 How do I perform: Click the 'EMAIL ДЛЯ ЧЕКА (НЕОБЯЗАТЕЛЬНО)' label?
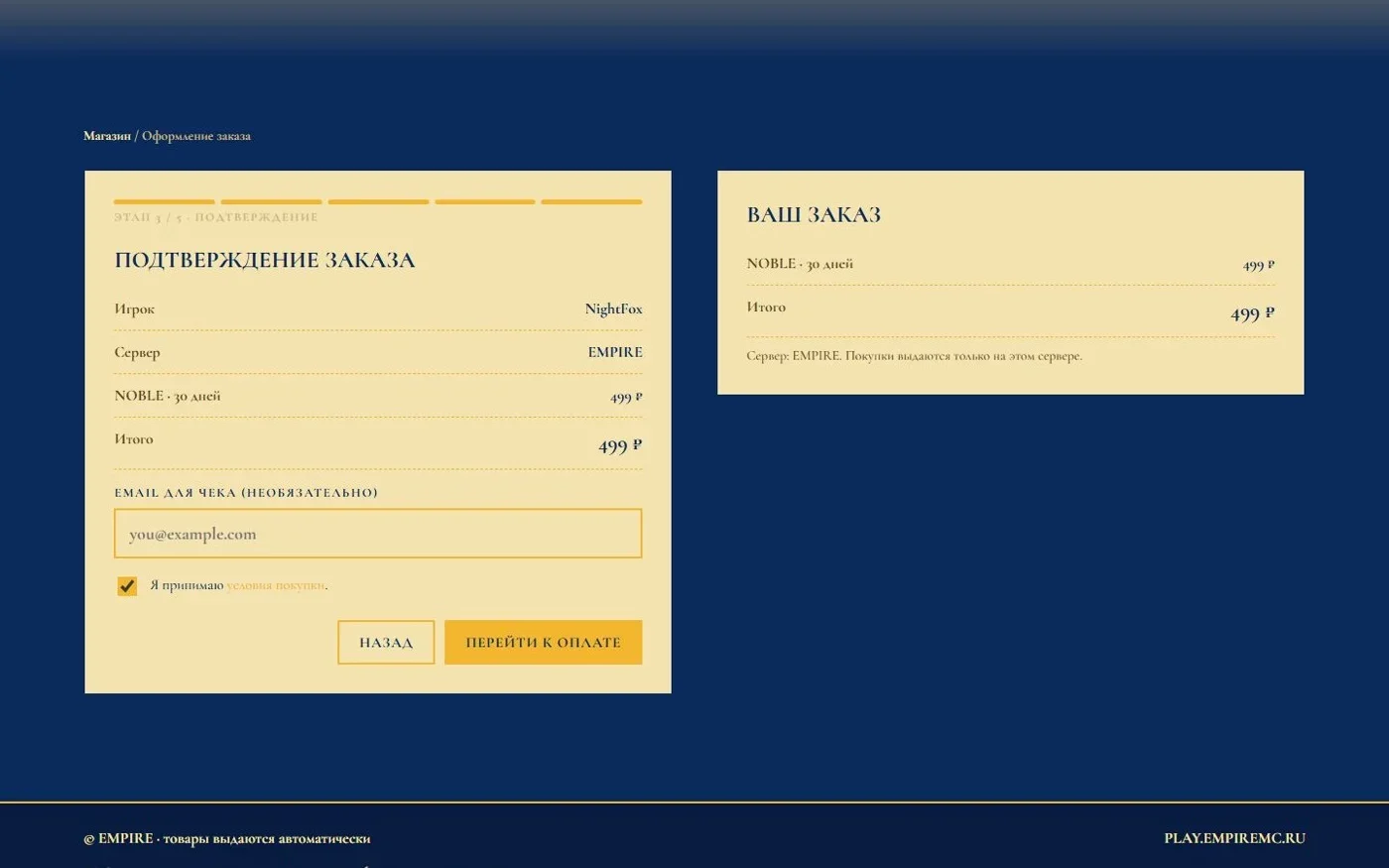[246, 493]
